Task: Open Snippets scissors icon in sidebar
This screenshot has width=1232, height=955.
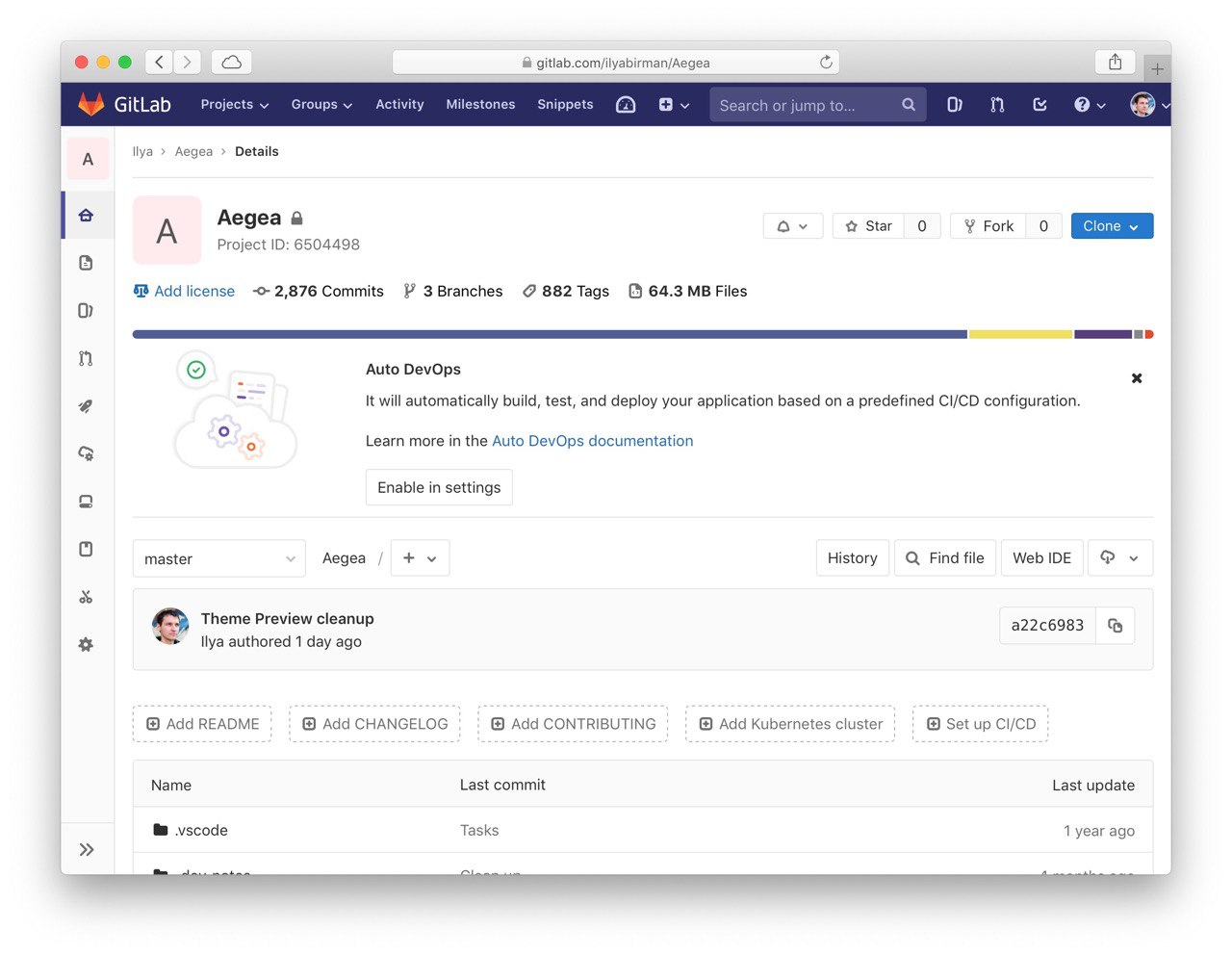Action: coord(86,597)
